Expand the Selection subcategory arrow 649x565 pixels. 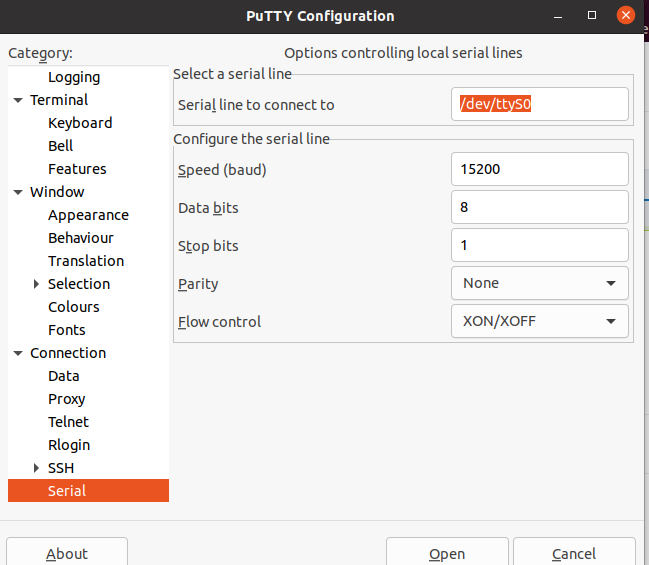36,284
